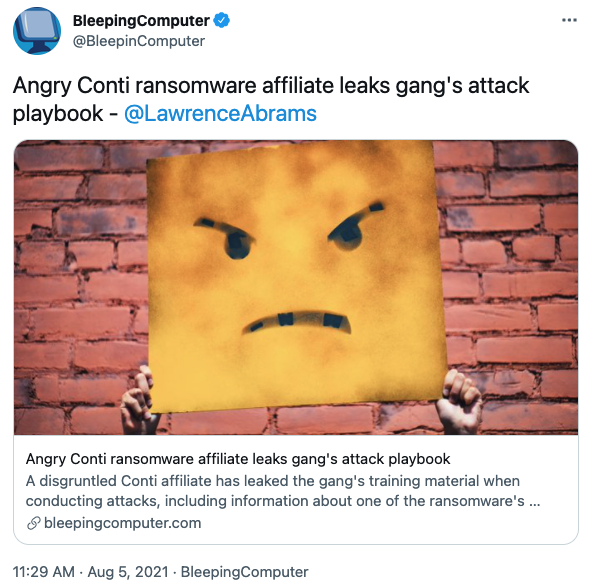Open BleepingComputer profile avatar
Image resolution: width=591 pixels, height=586 pixels.
[37, 31]
